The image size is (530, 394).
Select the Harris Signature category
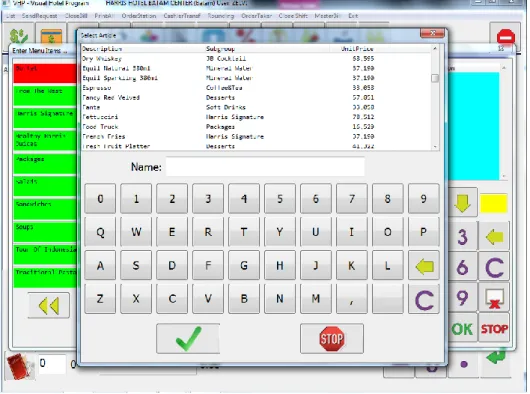45,118
